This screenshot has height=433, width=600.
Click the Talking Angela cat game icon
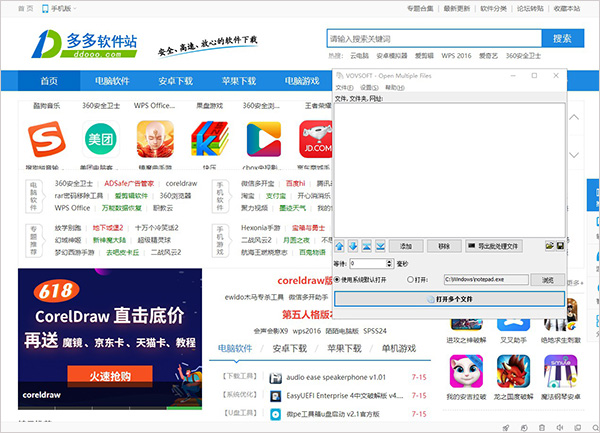coord(466,371)
